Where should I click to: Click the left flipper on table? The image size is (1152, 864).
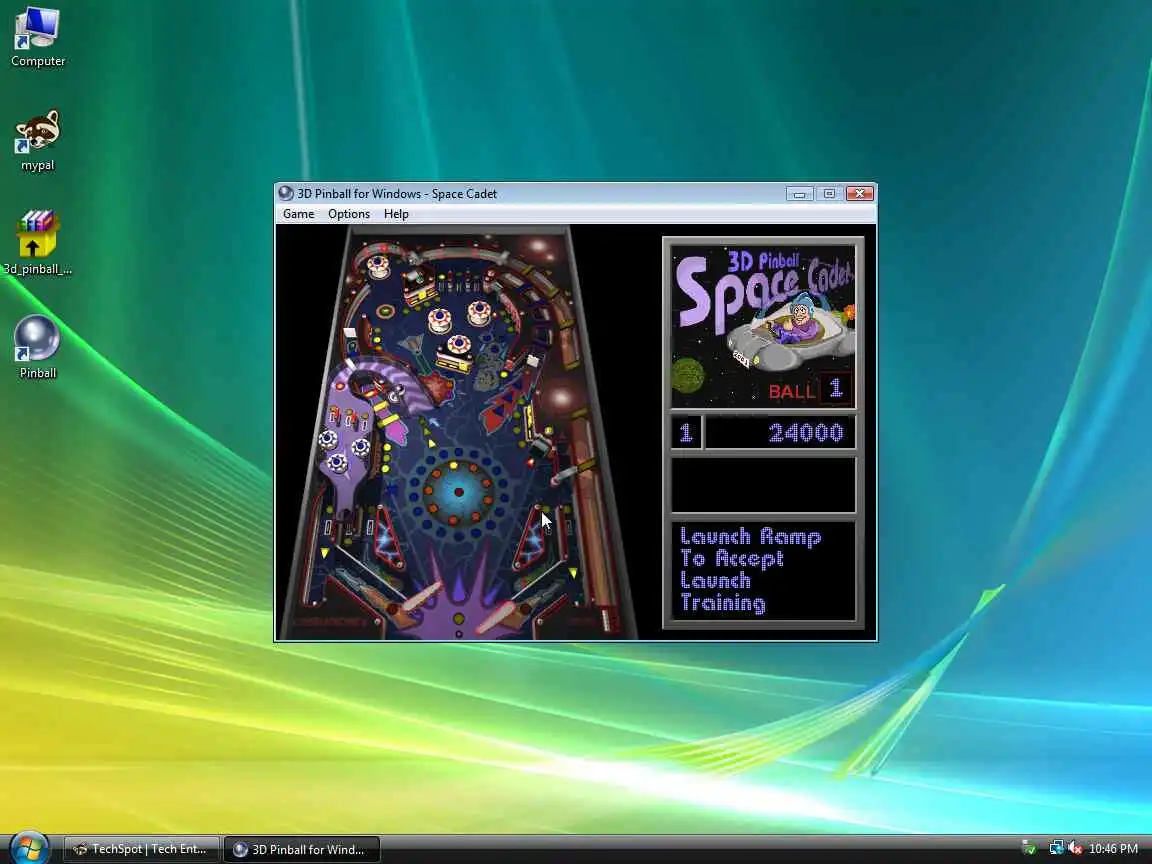(x=414, y=599)
